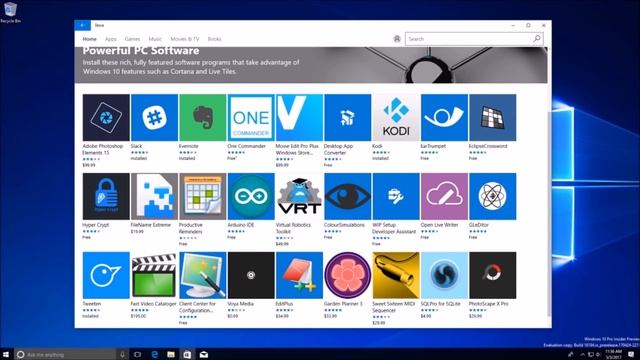Open the Open Live Writer tile
The image size is (640, 360).
point(444,196)
